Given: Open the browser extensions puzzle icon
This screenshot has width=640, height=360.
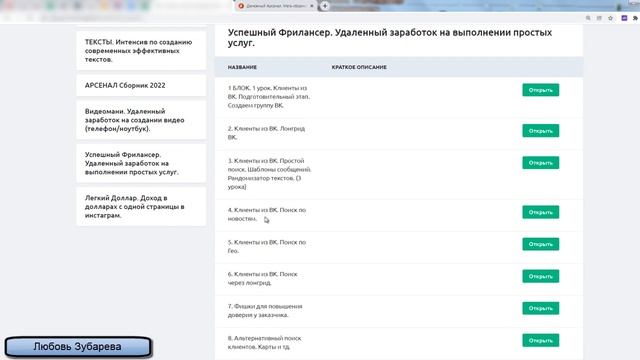Looking at the screenshot, I should 636,18.
